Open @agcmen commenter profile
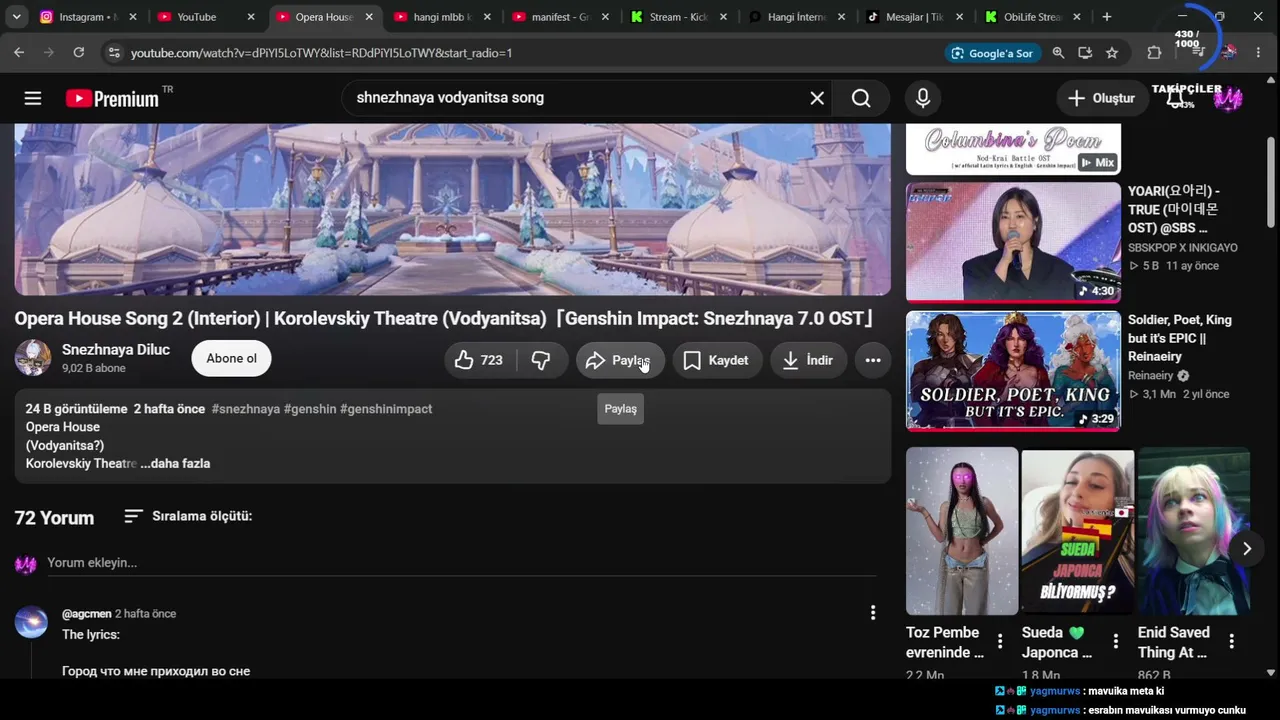 pos(86,614)
